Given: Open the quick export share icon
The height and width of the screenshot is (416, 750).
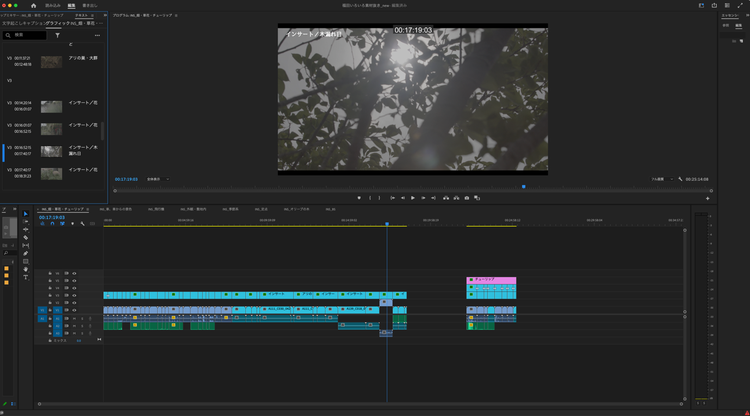Looking at the screenshot, I should pyautogui.click(x=714, y=6).
